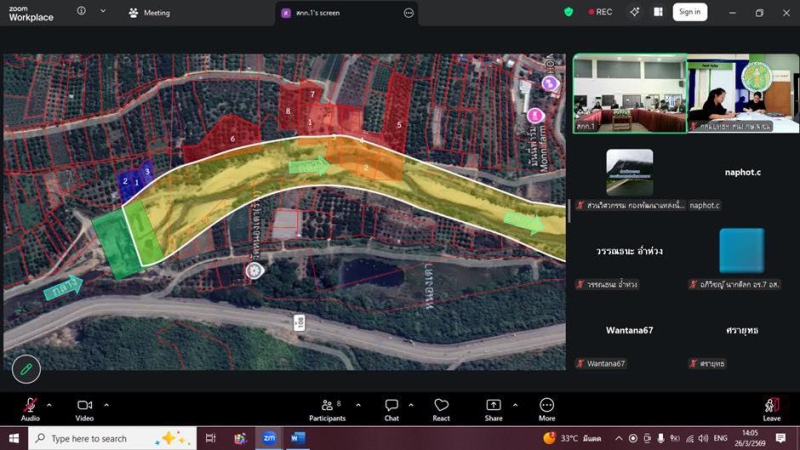Click the Sign in button
The width and height of the screenshot is (800, 450).
click(688, 12)
